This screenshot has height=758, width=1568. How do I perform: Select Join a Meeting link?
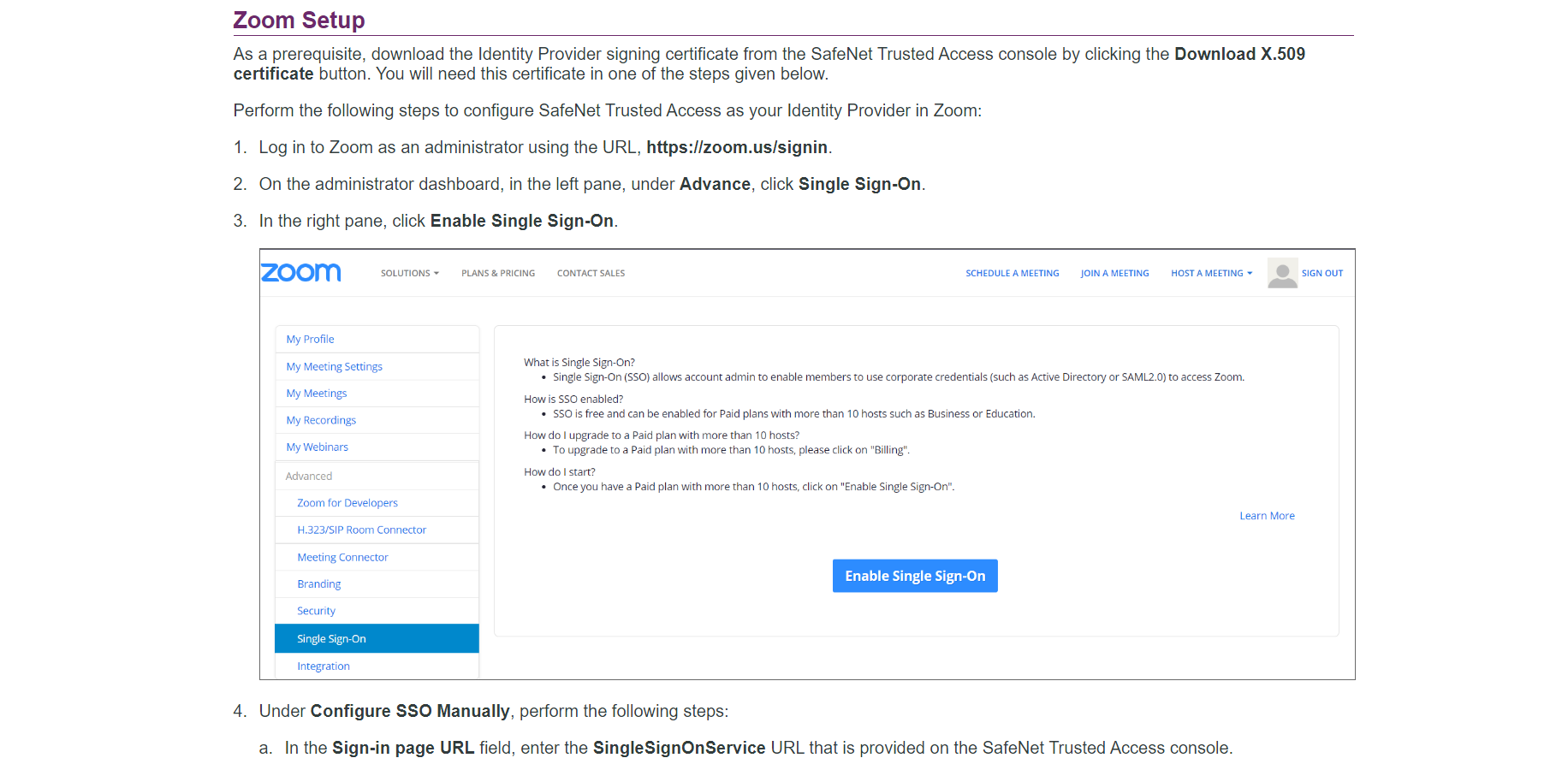click(1114, 274)
